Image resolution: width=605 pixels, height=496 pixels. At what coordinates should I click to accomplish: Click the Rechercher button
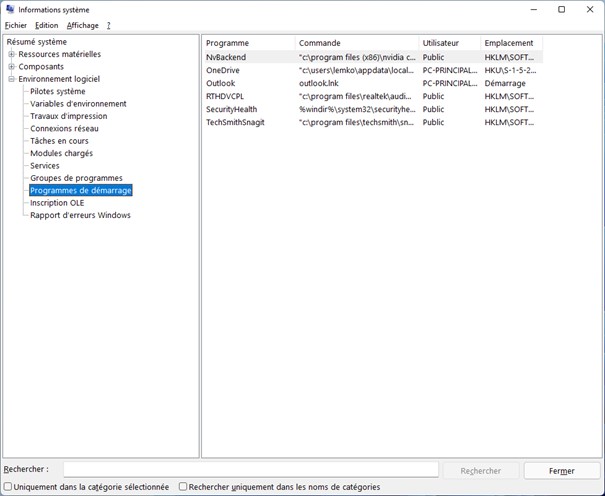tap(480, 471)
